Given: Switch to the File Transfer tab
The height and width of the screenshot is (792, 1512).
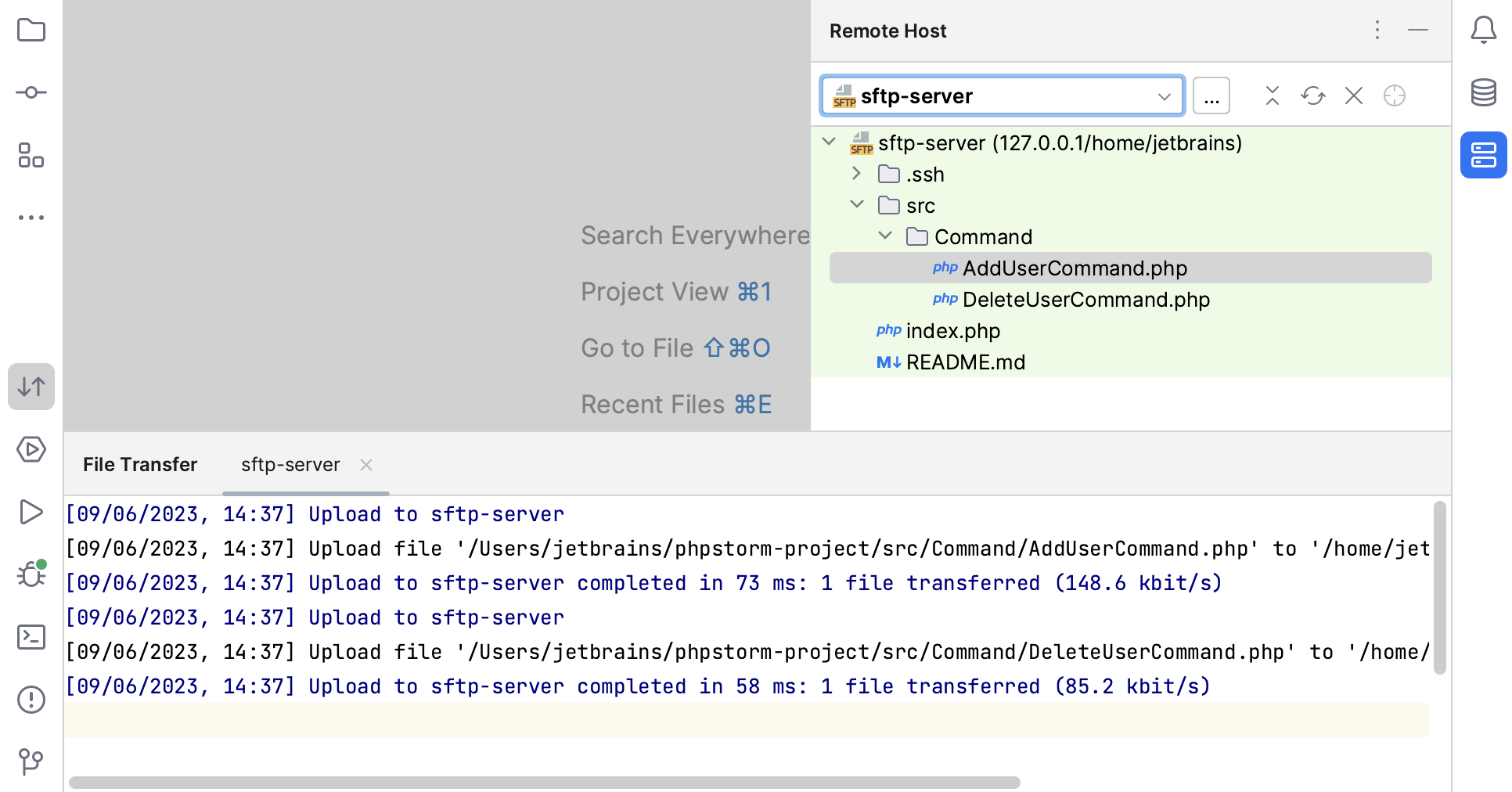Looking at the screenshot, I should (139, 464).
